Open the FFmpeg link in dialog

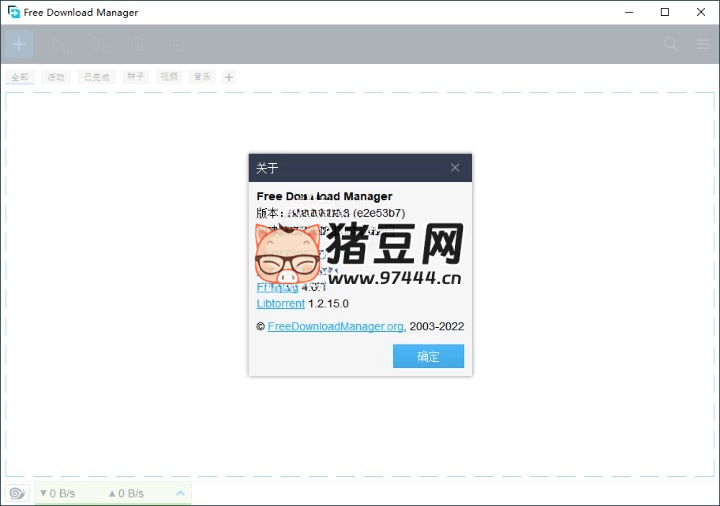(277, 287)
